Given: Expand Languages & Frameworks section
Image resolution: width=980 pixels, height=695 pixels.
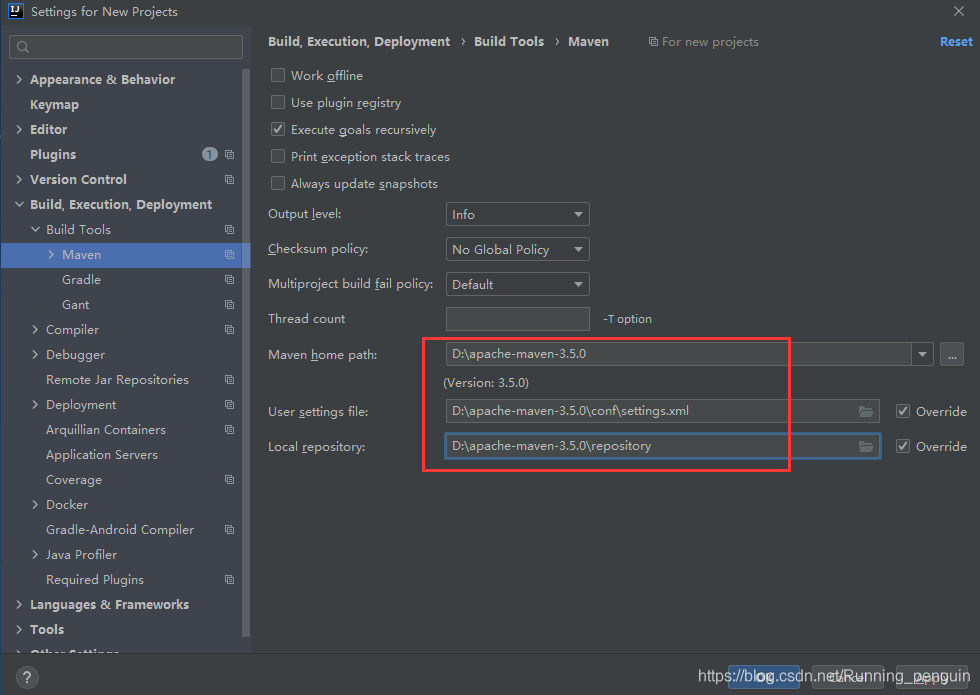Looking at the screenshot, I should point(19,604).
